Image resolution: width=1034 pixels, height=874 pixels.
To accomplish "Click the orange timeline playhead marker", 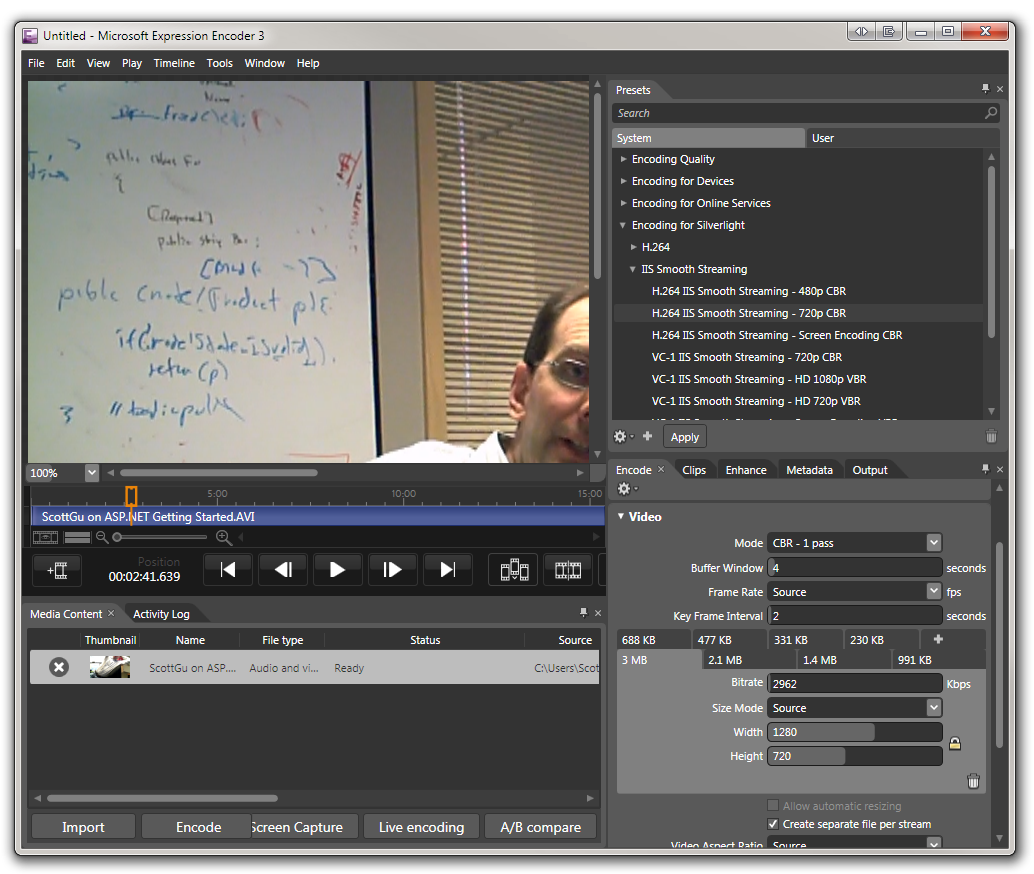I will 131,496.
